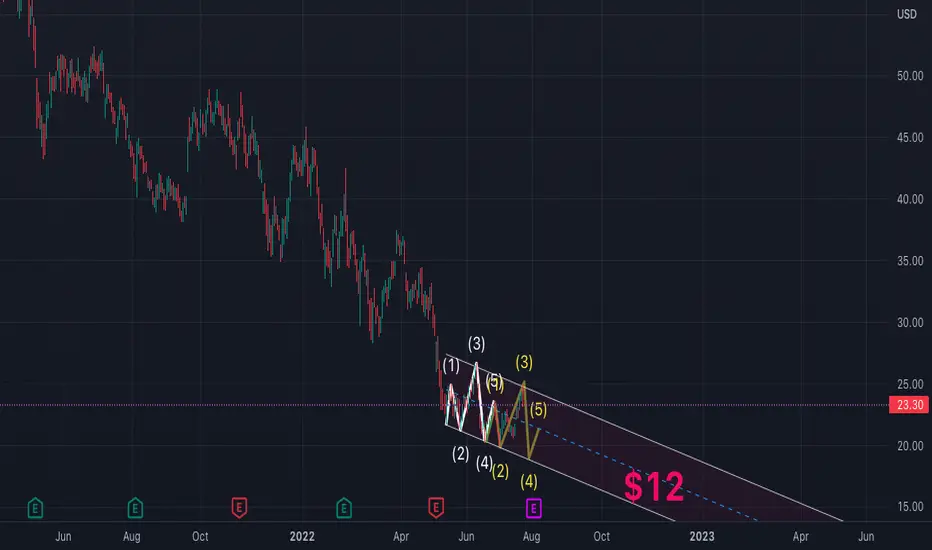
Task: Open green earnings marker above Aug 2021 label
Action: tap(135, 508)
